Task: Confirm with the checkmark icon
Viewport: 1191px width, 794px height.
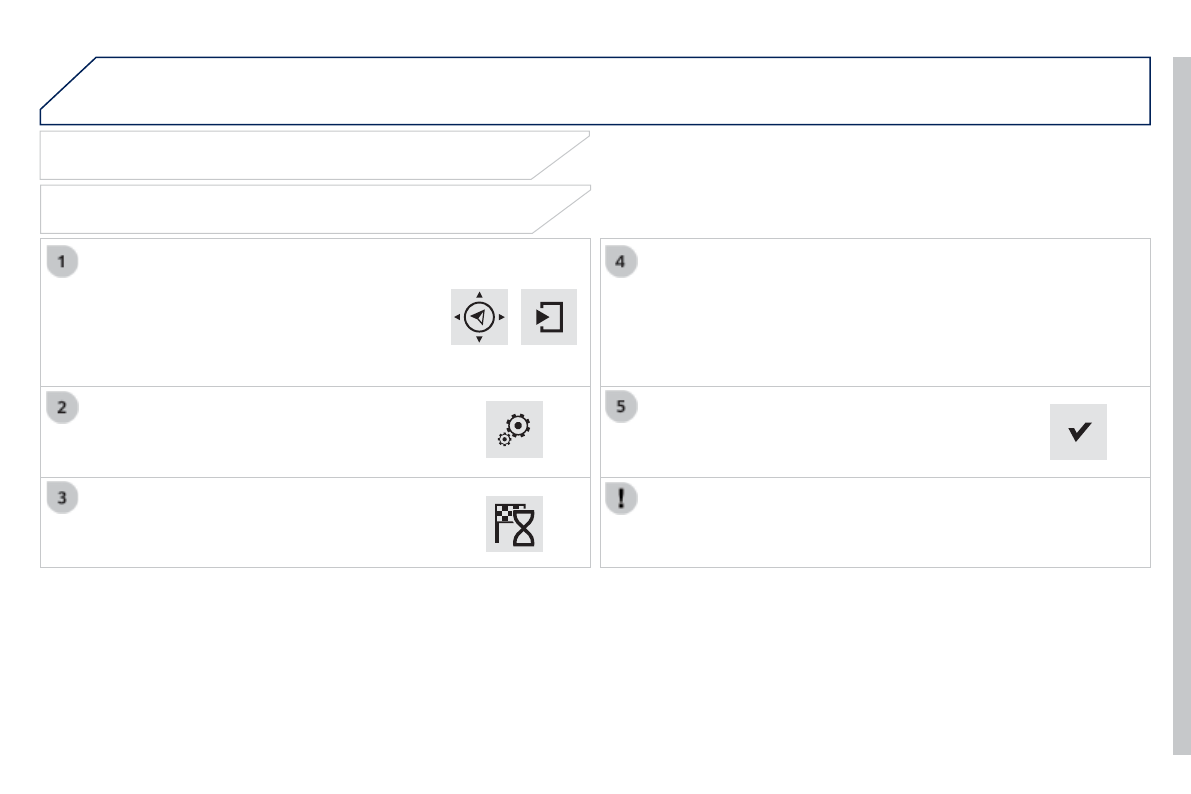Action: coord(1078,432)
